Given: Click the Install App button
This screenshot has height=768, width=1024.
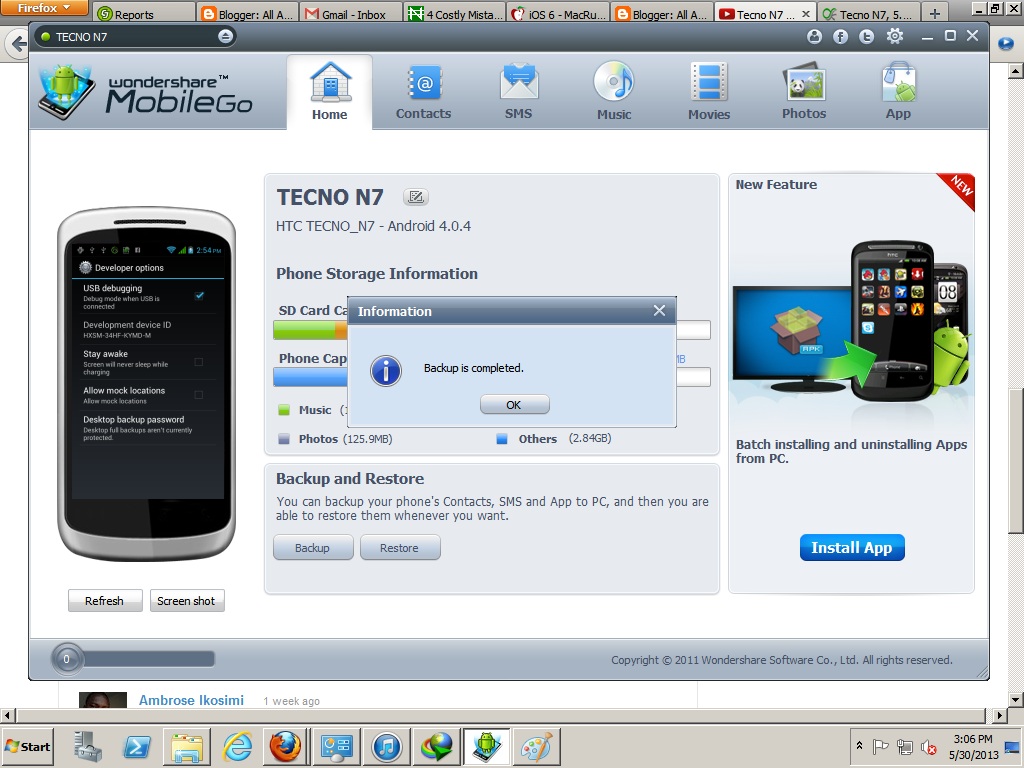Looking at the screenshot, I should (852, 547).
